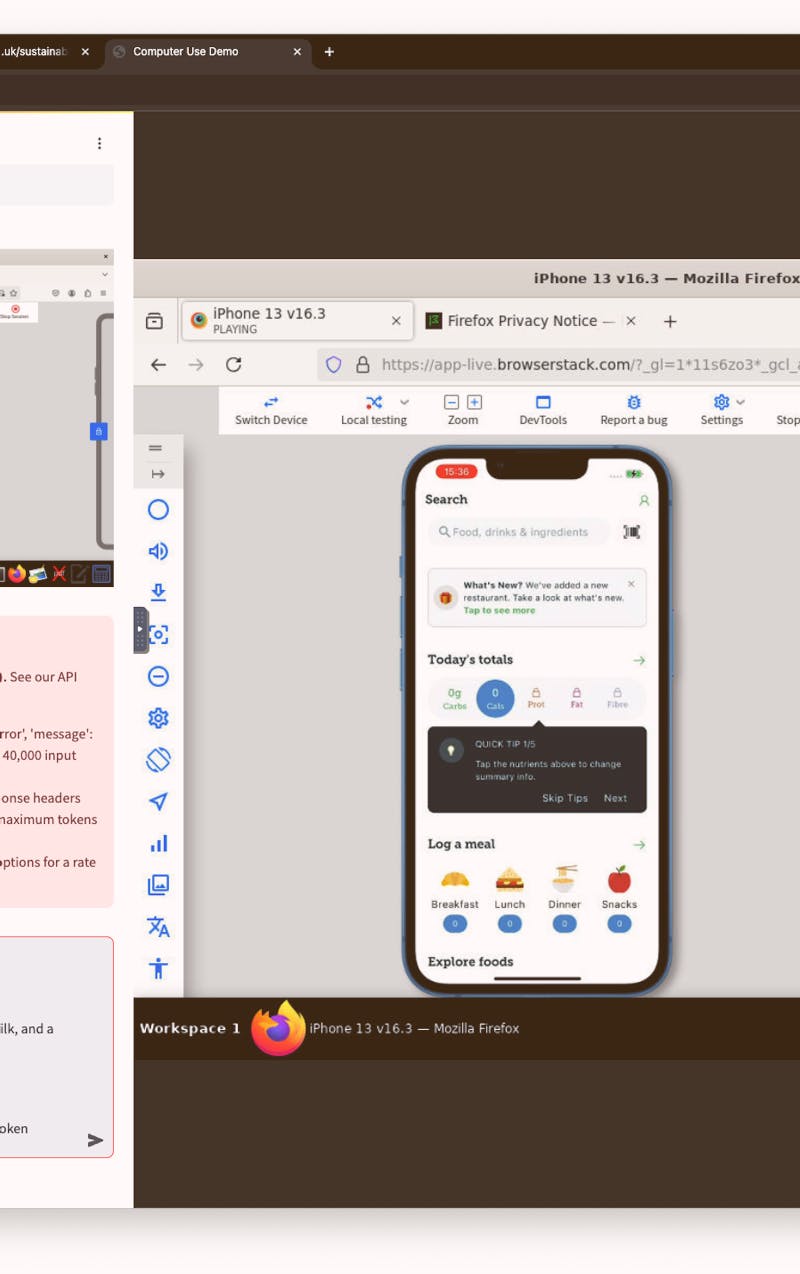Open the screenshot capture tool in sidebar

click(x=158, y=633)
